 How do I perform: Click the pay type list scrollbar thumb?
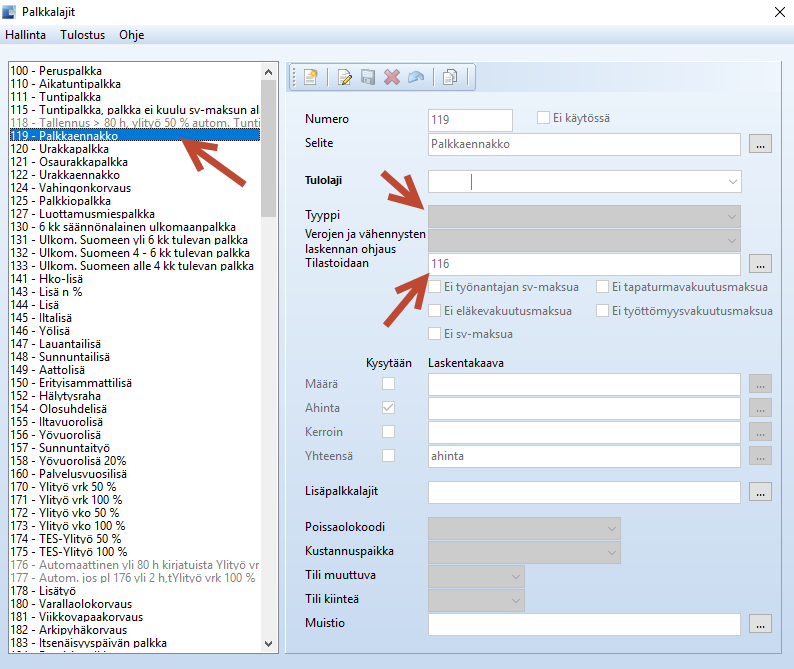point(268,148)
